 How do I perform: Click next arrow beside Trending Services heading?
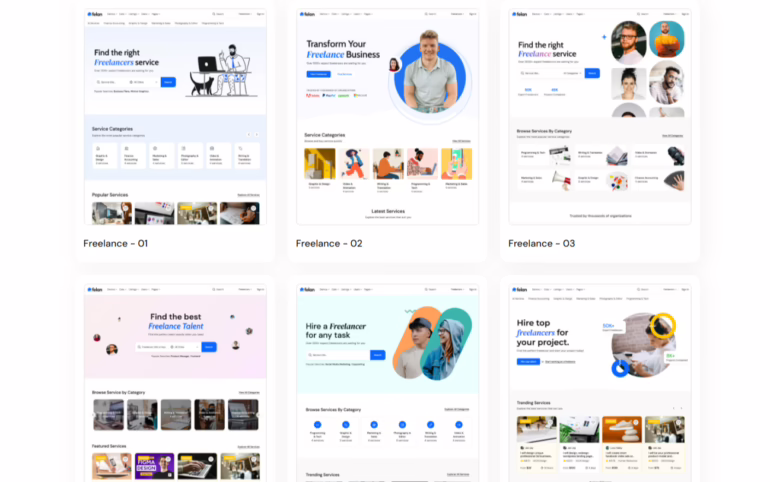[681, 408]
